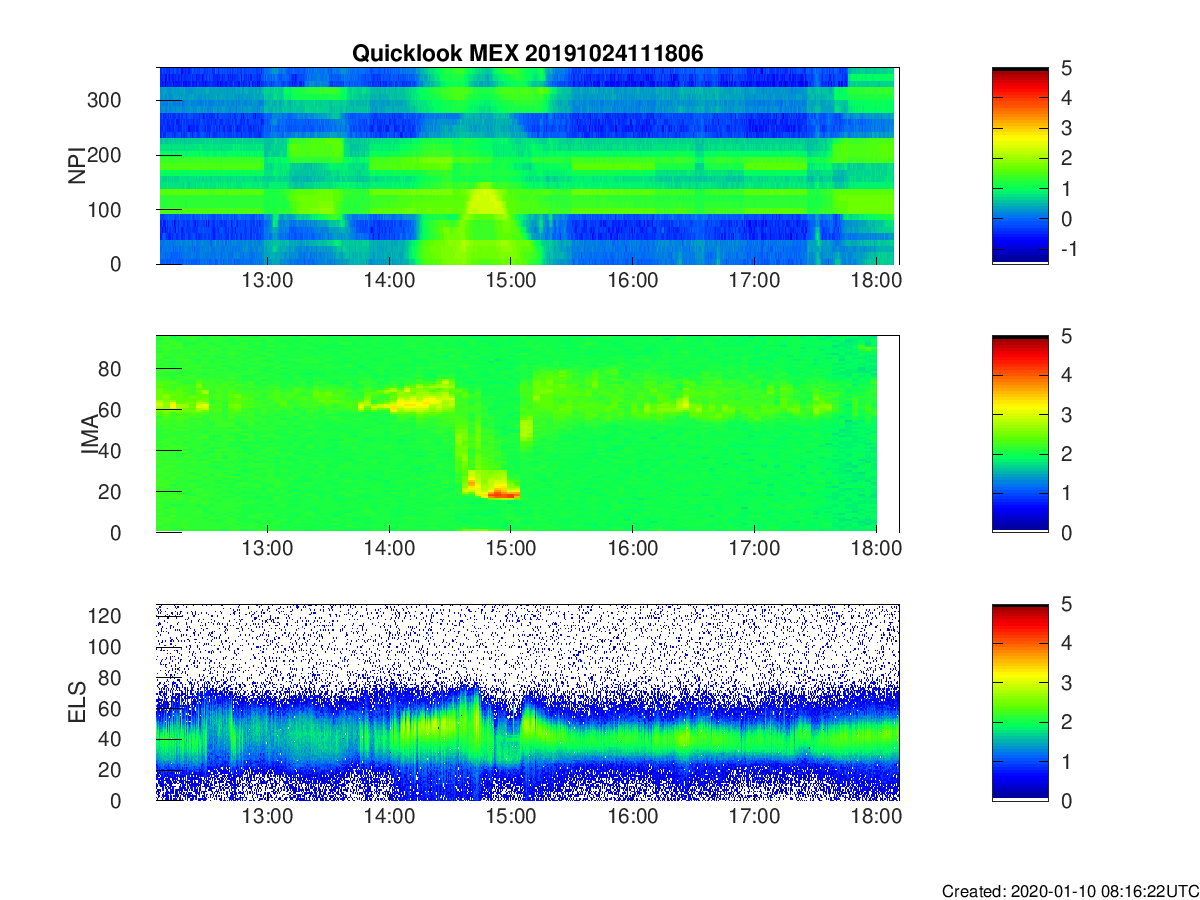Click the IMA y-axis label
The width and height of the screenshot is (1200, 900).
coord(88,434)
